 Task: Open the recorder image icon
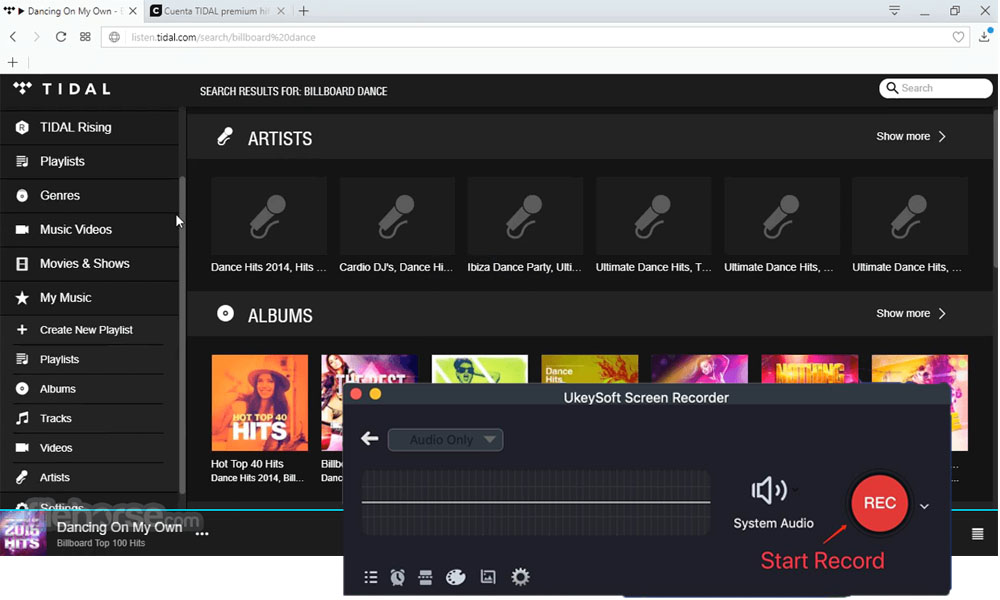(488, 578)
